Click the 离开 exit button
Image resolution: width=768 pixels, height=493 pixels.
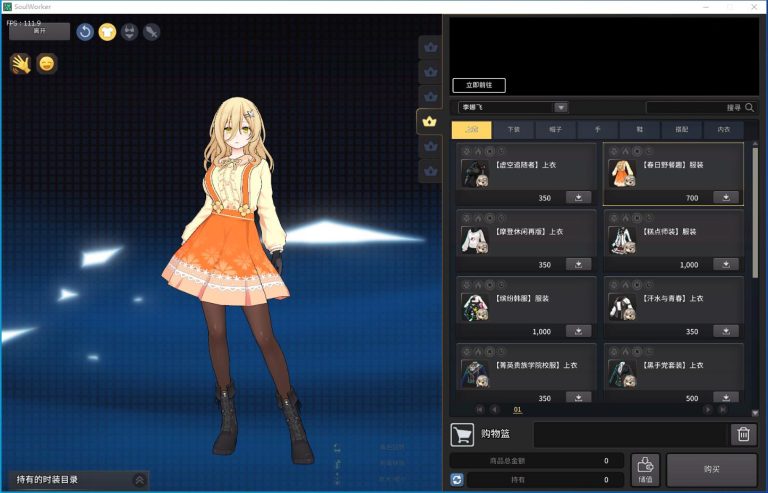tap(39, 31)
